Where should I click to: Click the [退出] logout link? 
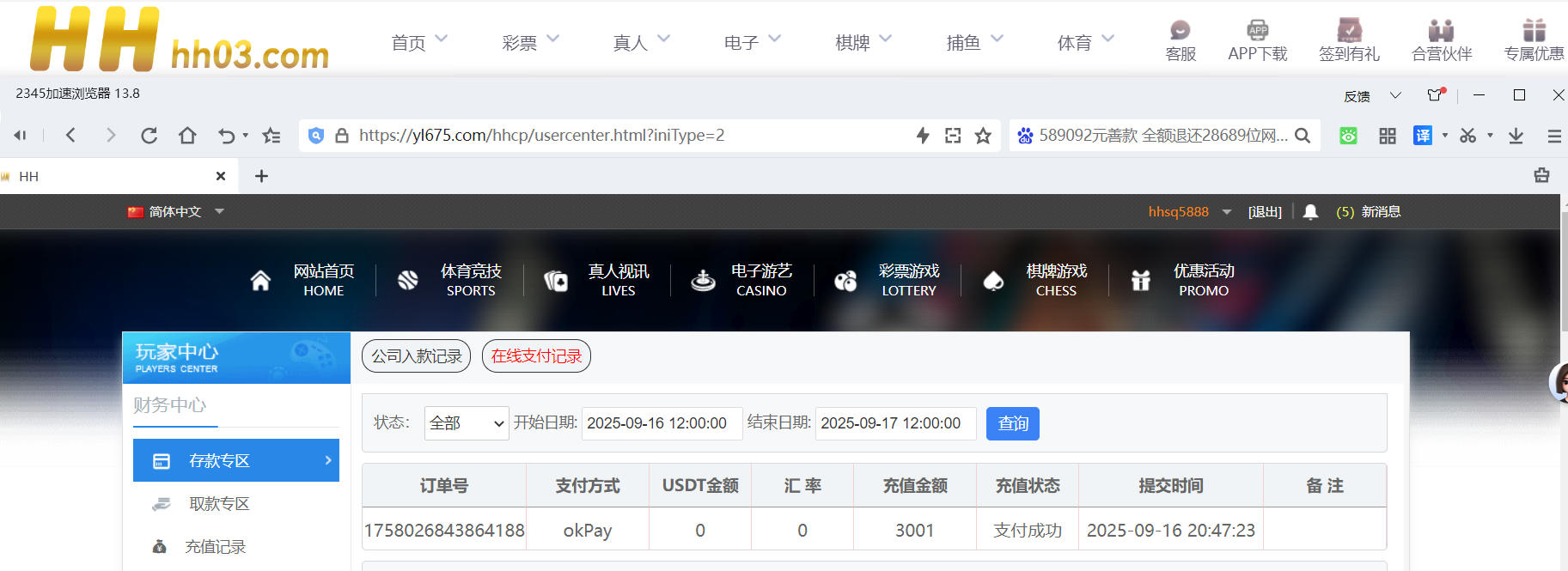tap(1265, 212)
